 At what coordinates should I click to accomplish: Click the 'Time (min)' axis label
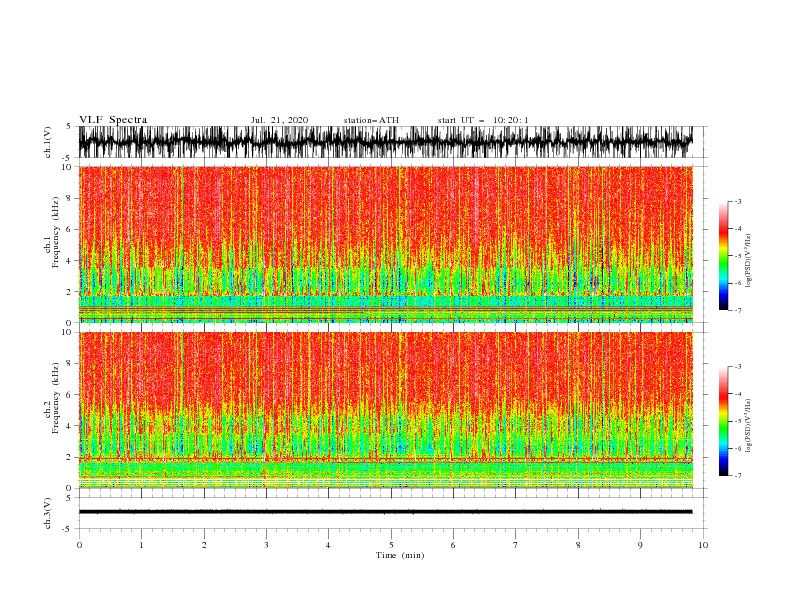pyautogui.click(x=400, y=555)
